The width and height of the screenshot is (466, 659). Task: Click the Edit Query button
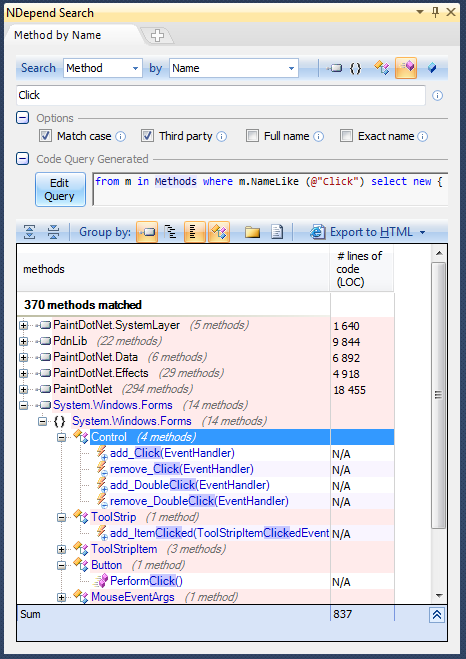point(60,190)
